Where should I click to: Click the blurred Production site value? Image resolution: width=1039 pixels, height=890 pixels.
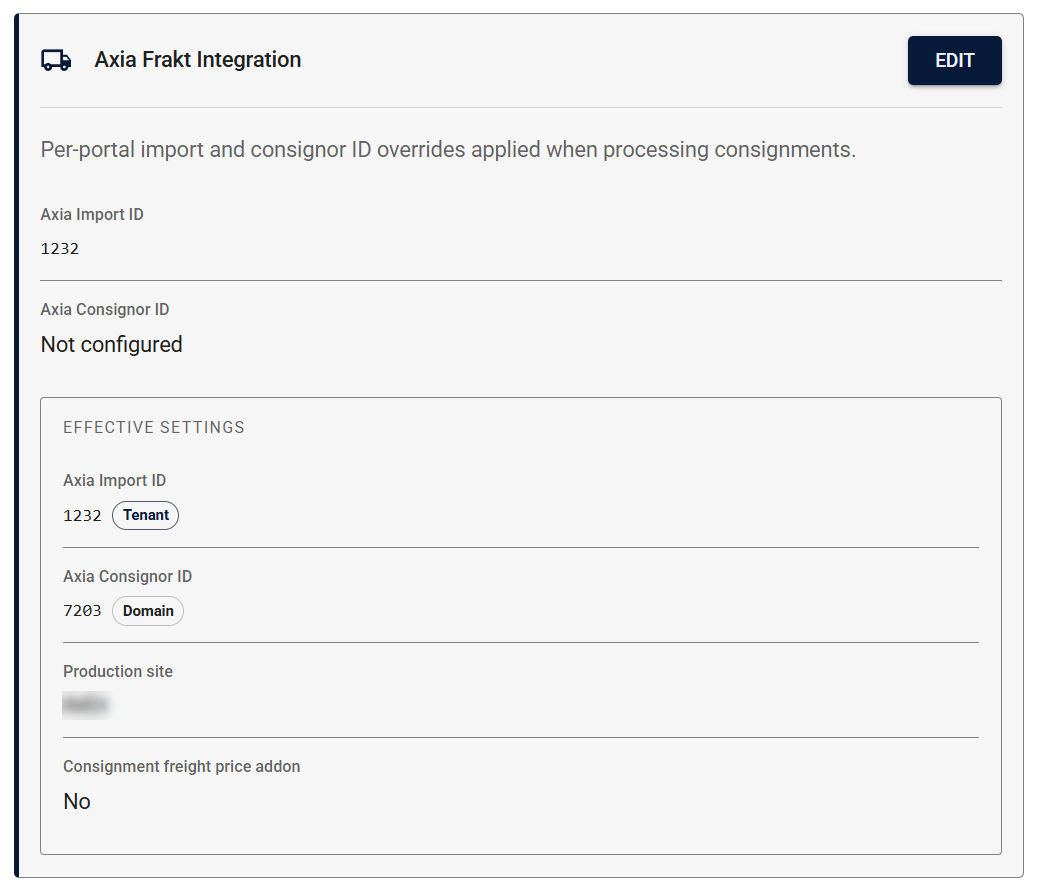click(85, 705)
